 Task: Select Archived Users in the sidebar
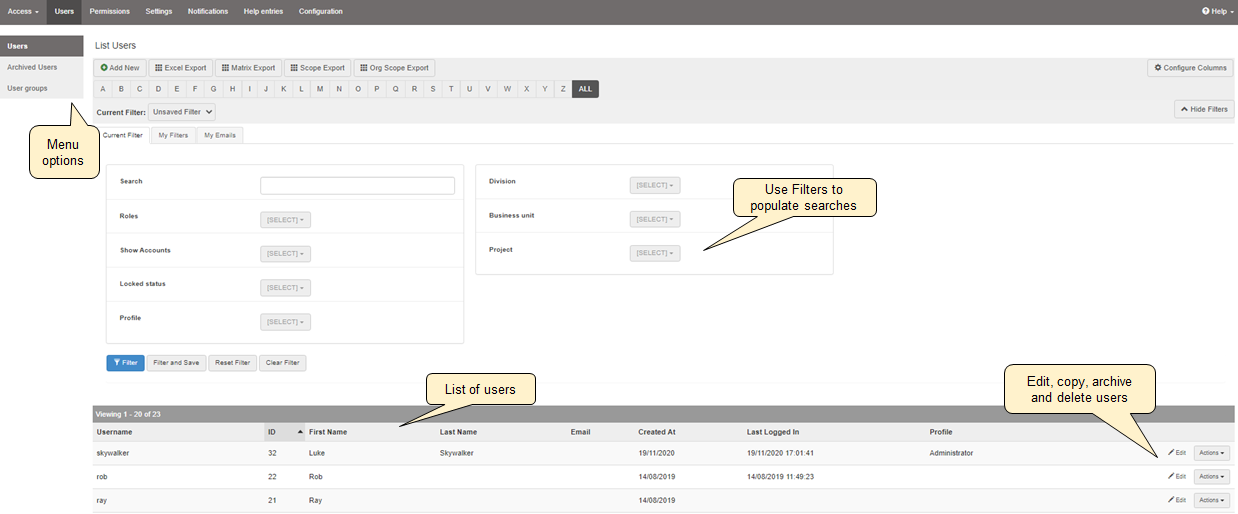(32, 67)
